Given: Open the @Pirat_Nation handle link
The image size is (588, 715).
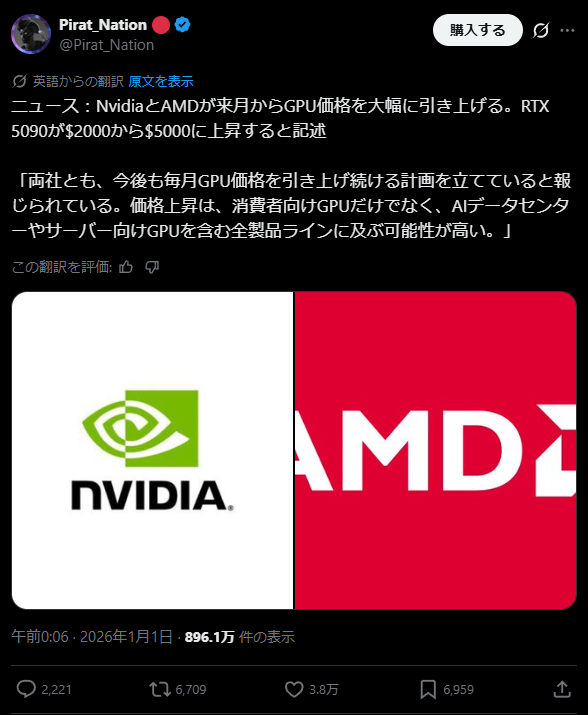Looking at the screenshot, I should pyautogui.click(x=107, y=45).
